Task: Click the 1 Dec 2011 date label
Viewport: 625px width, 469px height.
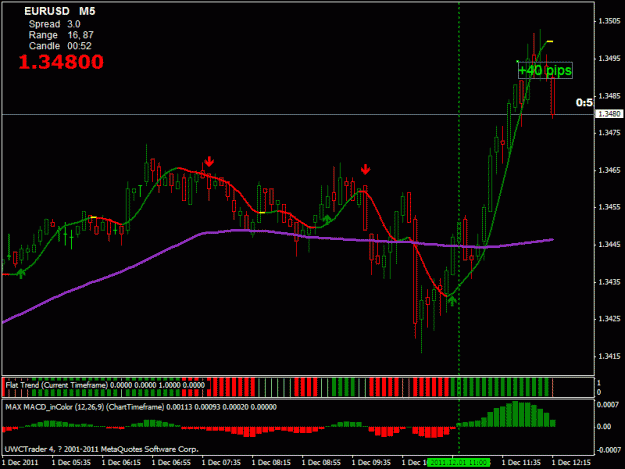Action: (x=20, y=463)
